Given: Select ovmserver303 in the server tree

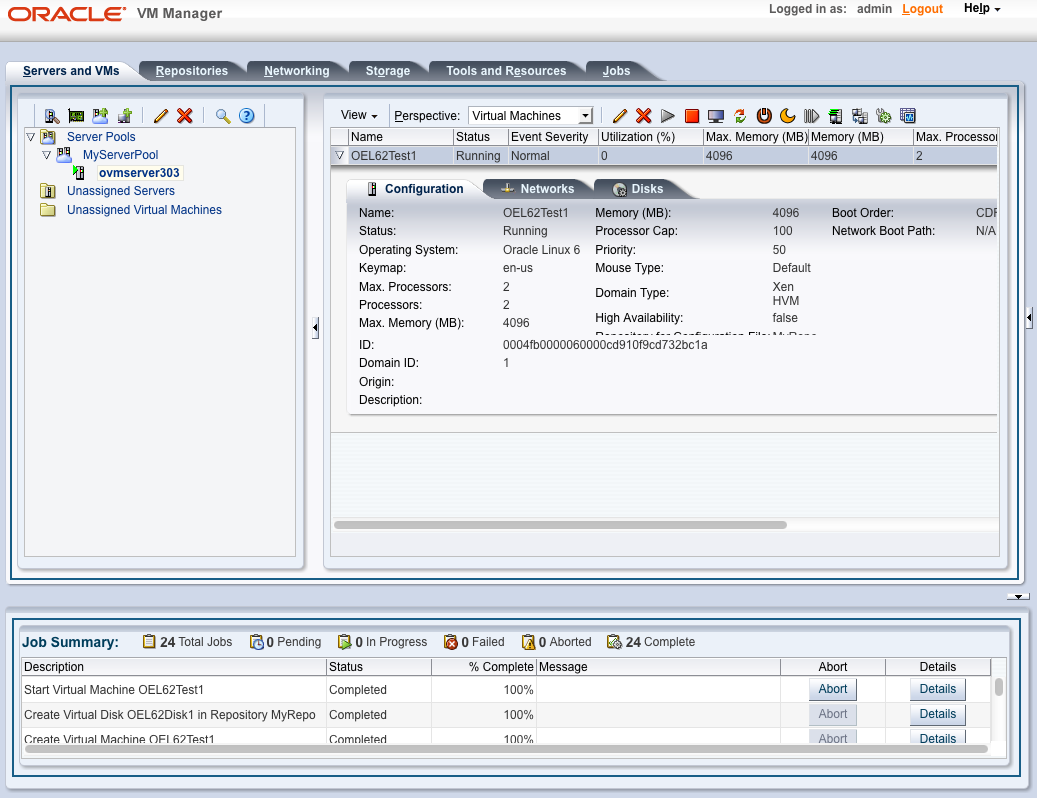Looking at the screenshot, I should 139,173.
